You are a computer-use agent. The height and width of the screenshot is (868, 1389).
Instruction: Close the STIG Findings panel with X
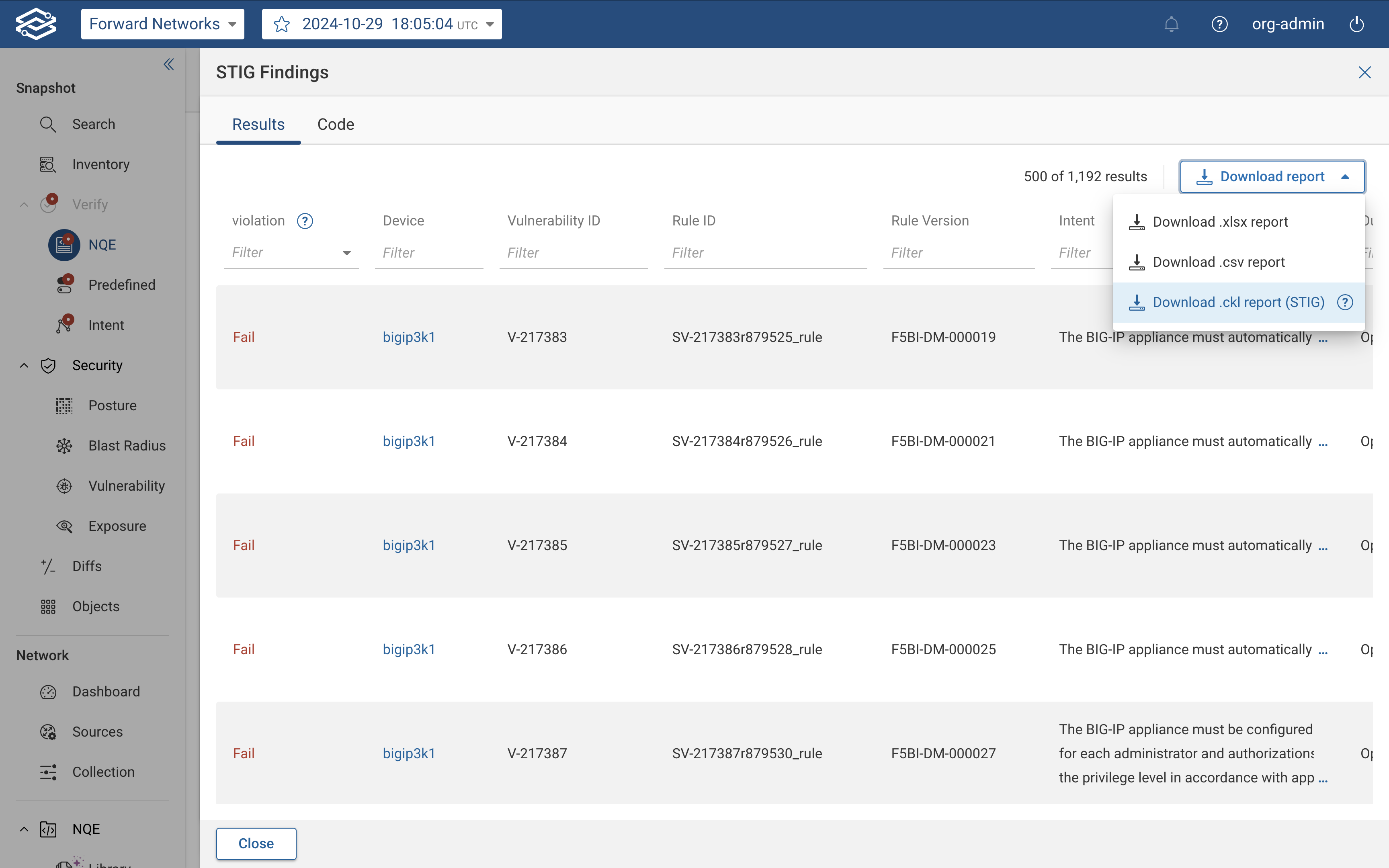click(1364, 72)
